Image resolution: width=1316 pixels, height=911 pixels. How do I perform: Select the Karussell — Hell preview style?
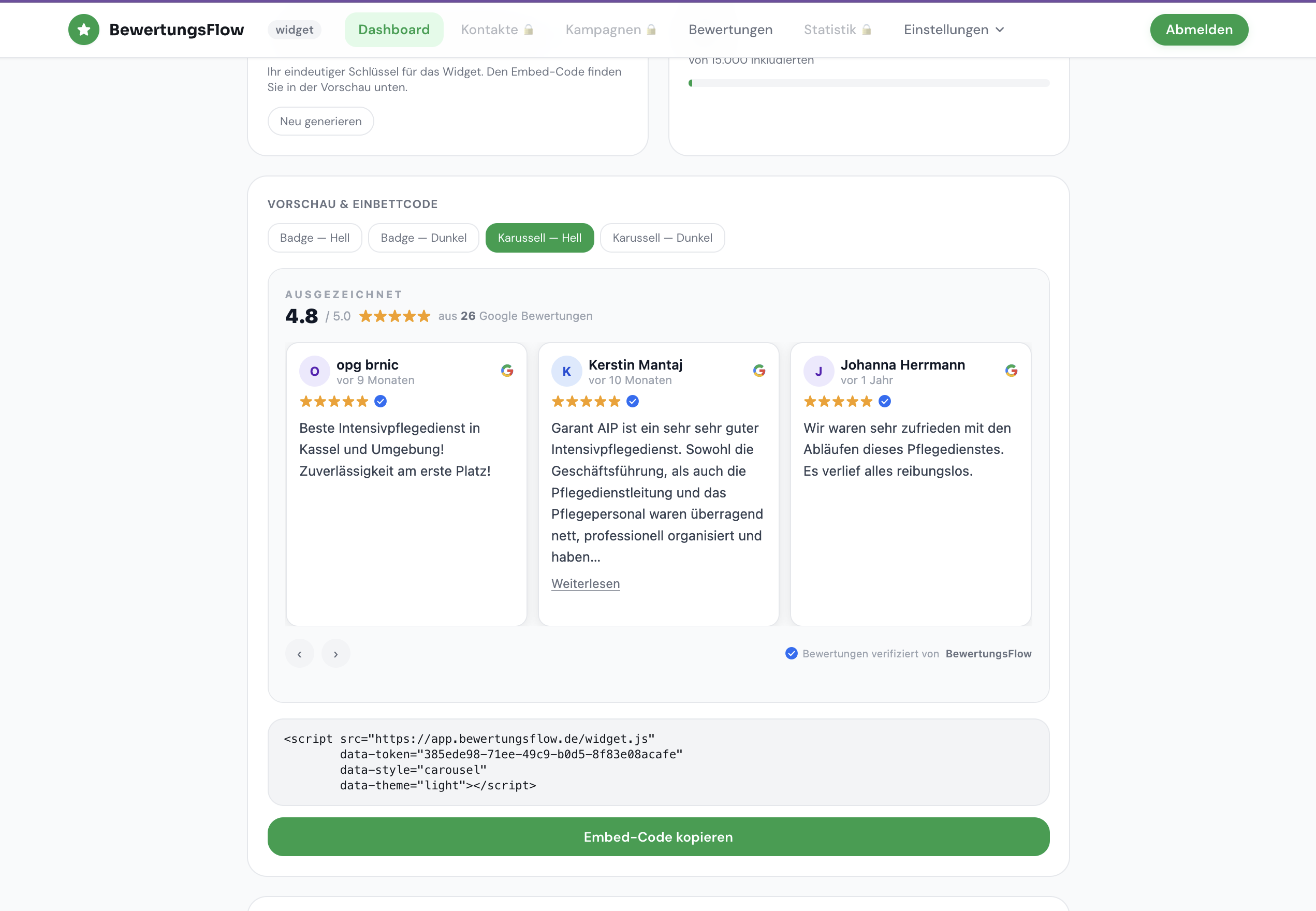539,238
